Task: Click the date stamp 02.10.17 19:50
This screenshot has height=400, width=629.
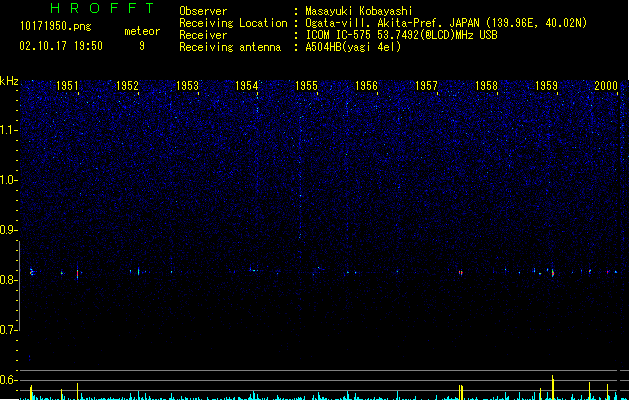Action: [x=61, y=46]
